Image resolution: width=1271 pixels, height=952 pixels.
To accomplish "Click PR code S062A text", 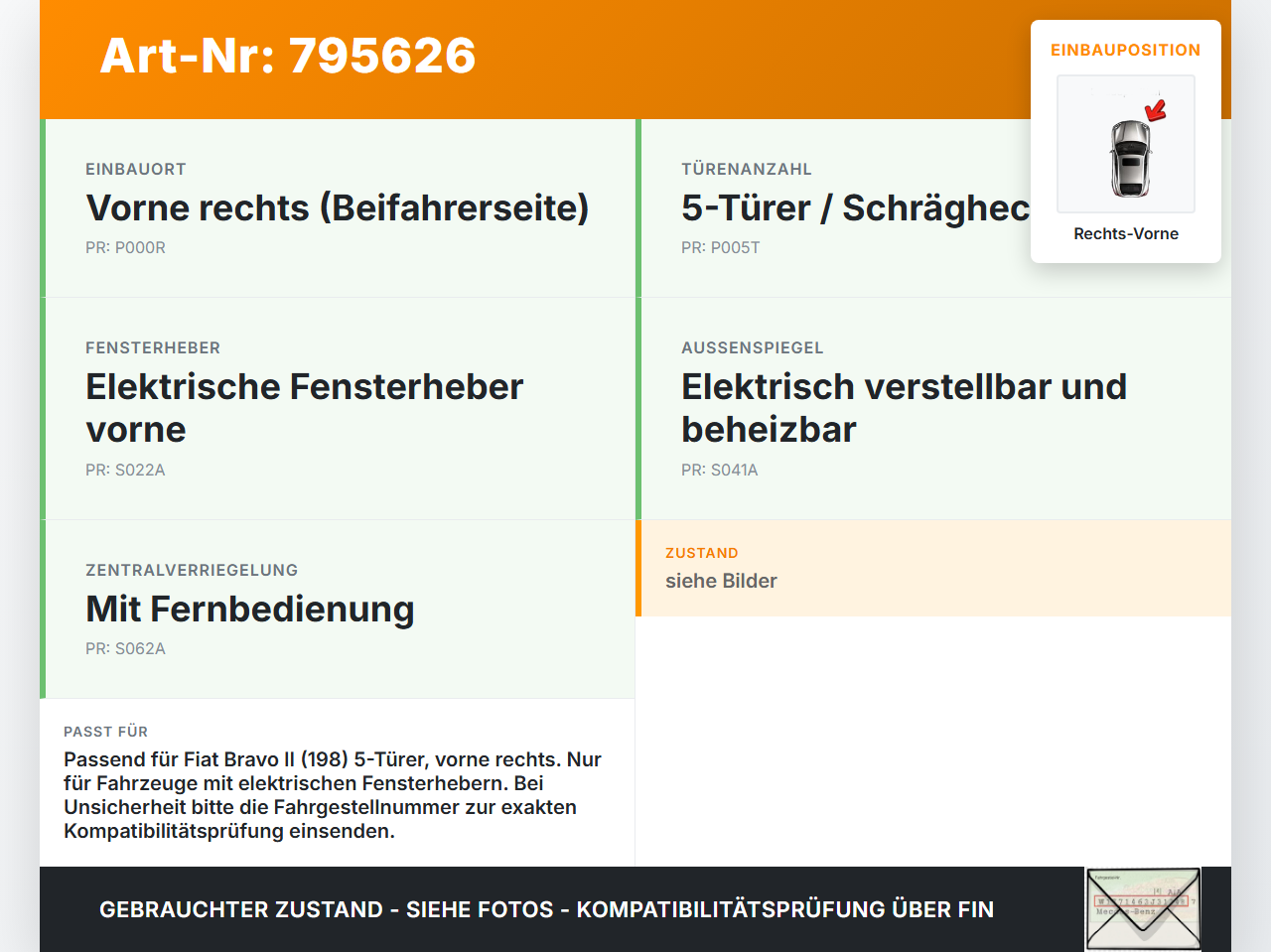I will tap(125, 648).
